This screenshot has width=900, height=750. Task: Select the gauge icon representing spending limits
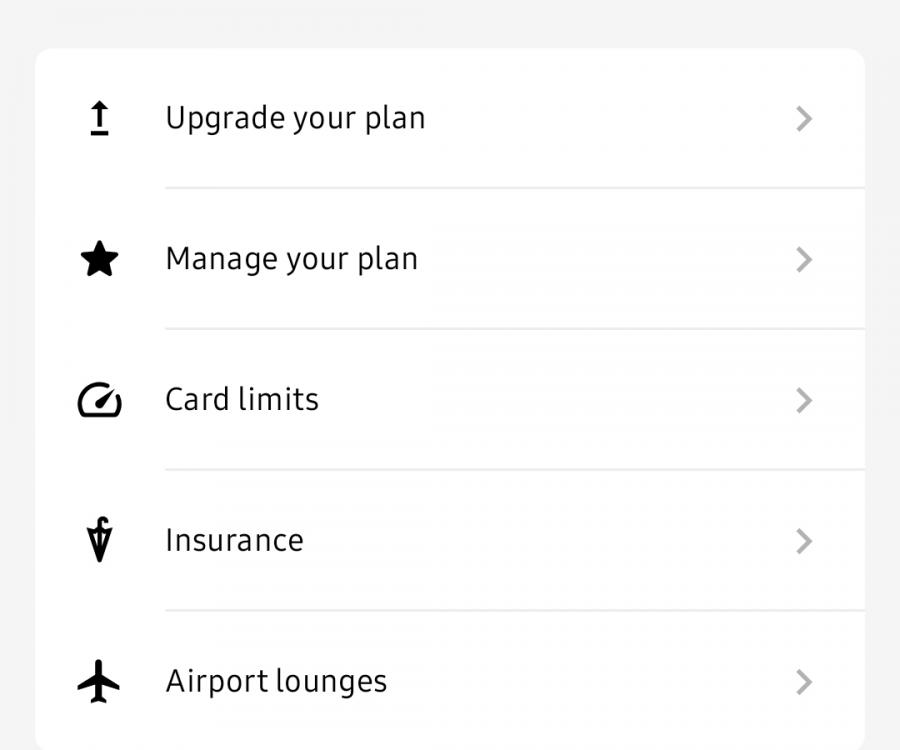[x=99, y=399]
